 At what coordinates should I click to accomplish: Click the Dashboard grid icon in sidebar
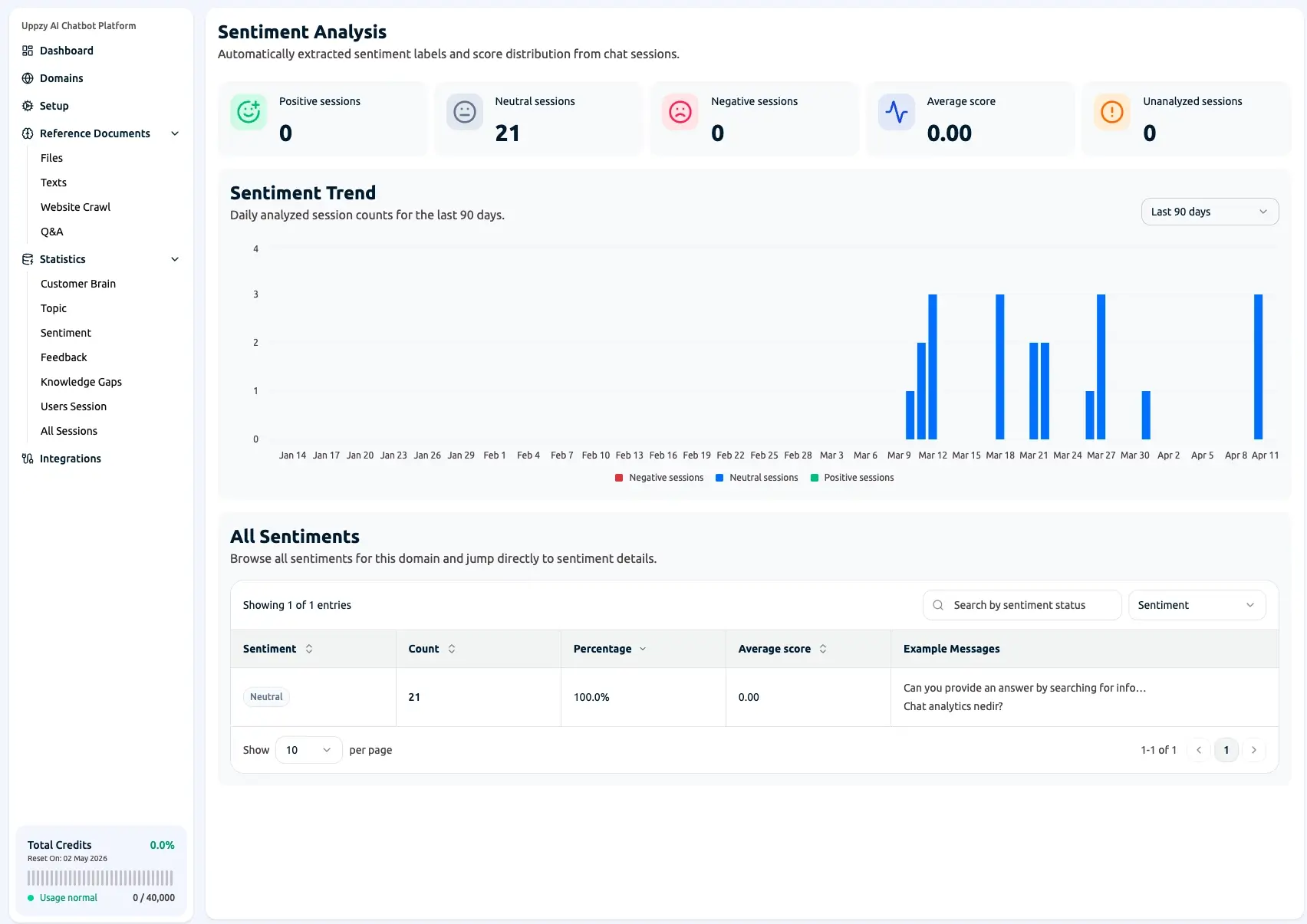tap(28, 51)
